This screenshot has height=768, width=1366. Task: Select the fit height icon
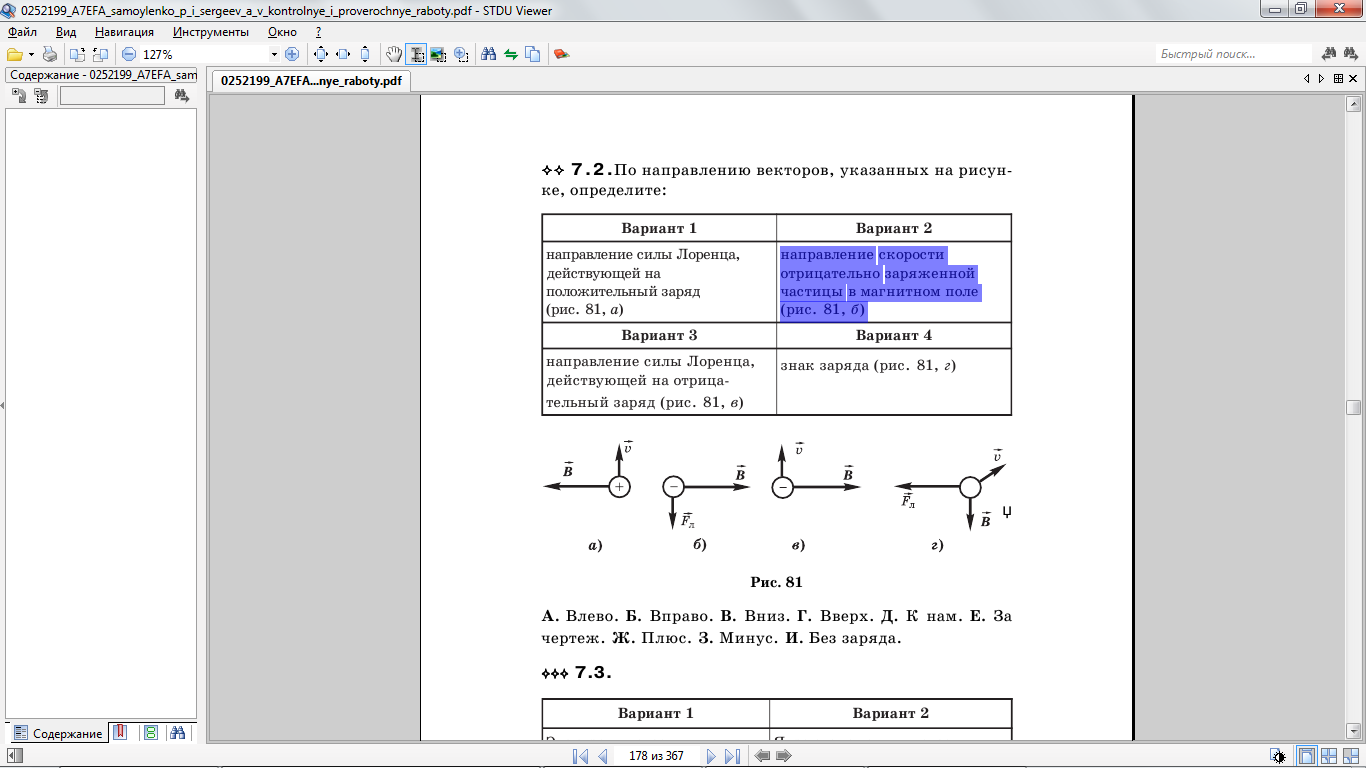click(x=365, y=54)
